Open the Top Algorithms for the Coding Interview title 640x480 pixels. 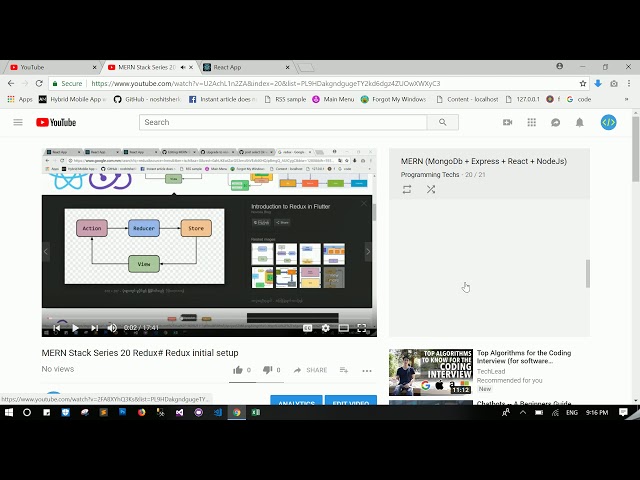point(524,357)
